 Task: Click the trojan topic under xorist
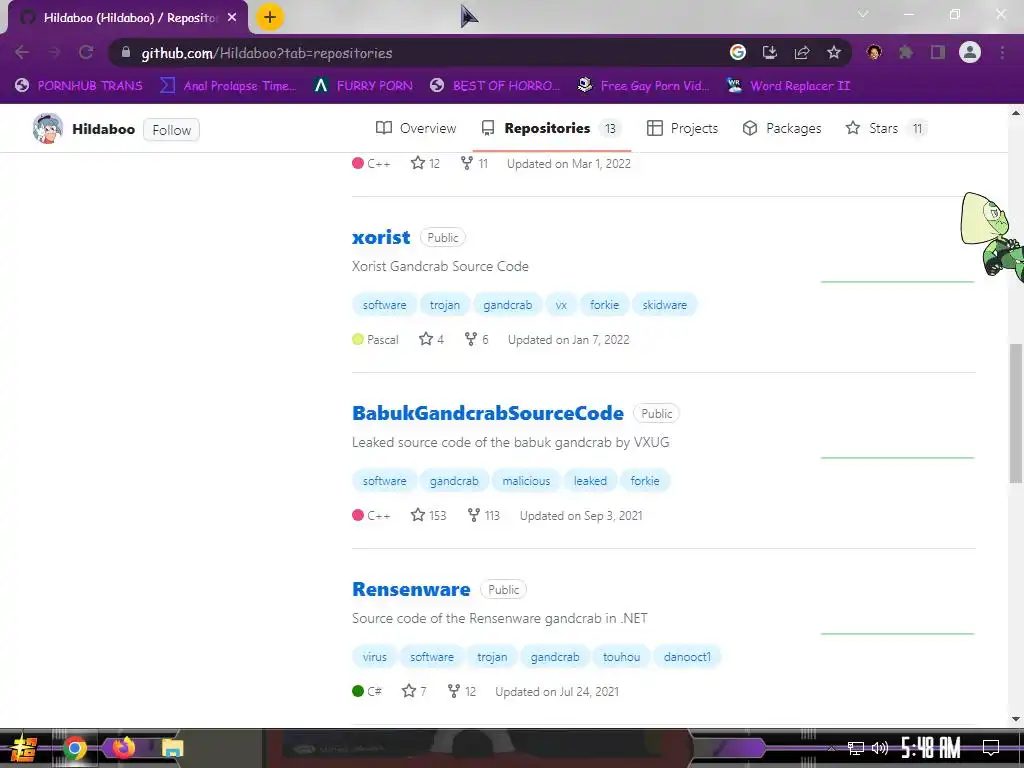coord(445,304)
